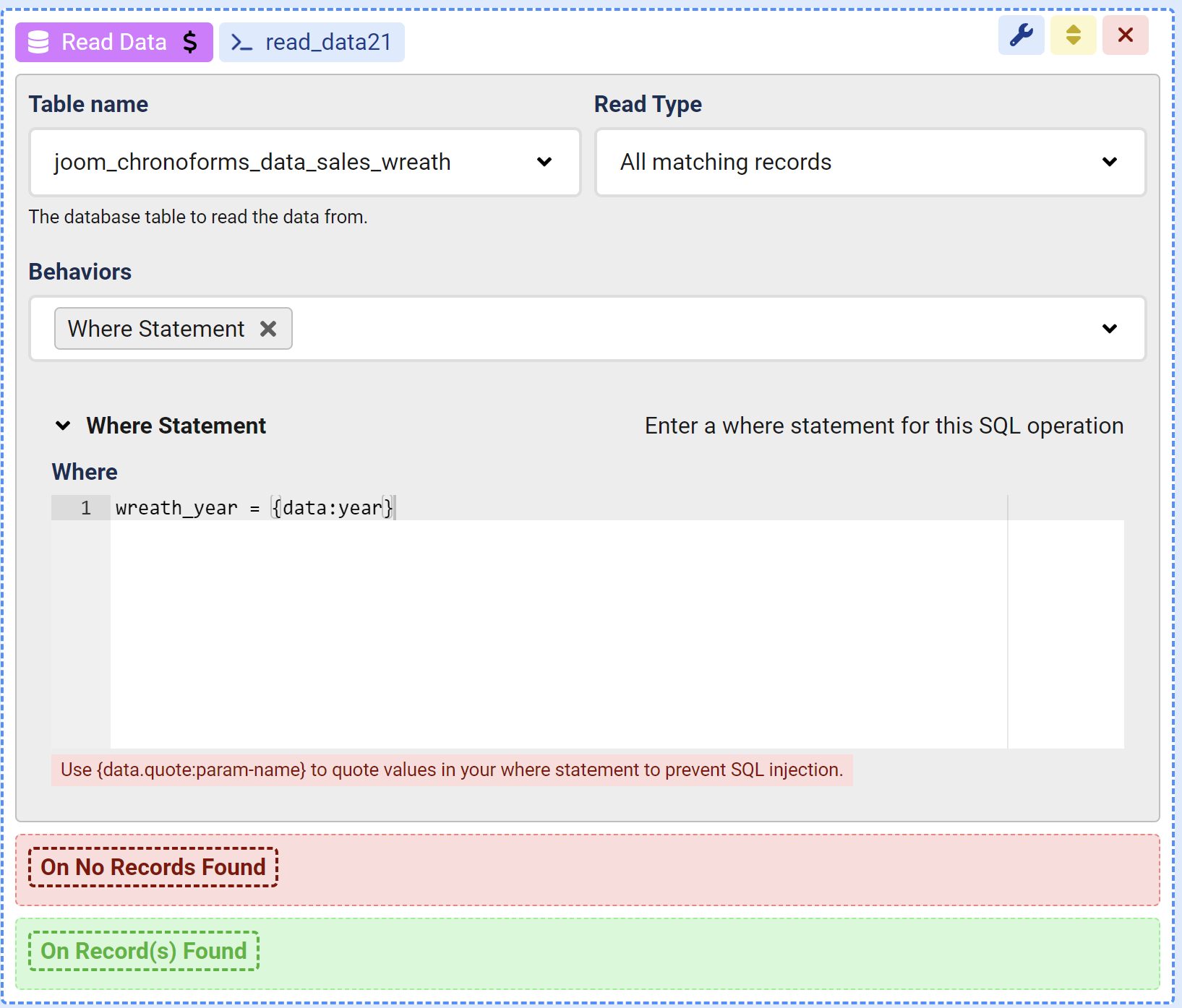This screenshot has width=1182, height=1008.
Task: Select the Read Data purple label
Action: click(114, 43)
